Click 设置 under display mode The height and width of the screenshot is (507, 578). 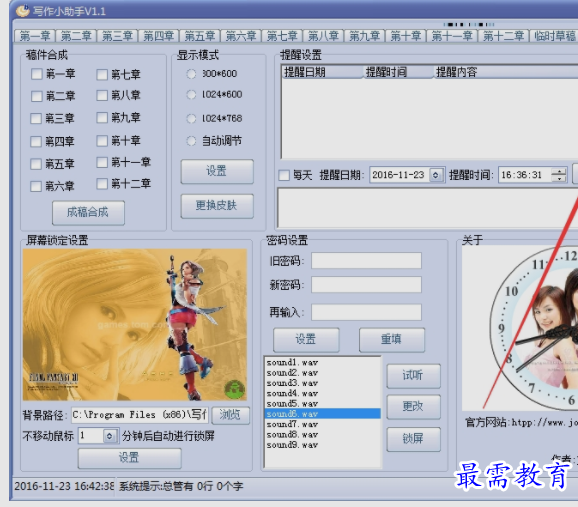click(217, 171)
